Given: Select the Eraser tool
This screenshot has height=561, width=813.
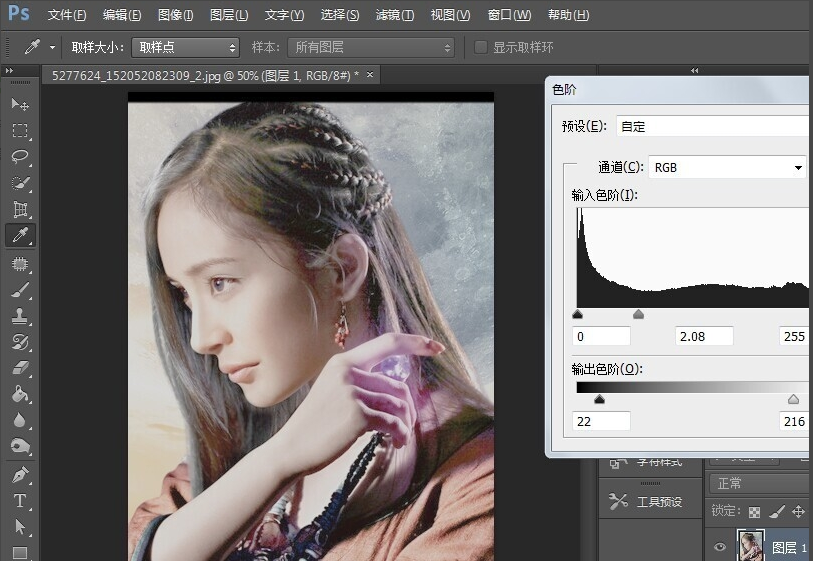Looking at the screenshot, I should pos(20,368).
